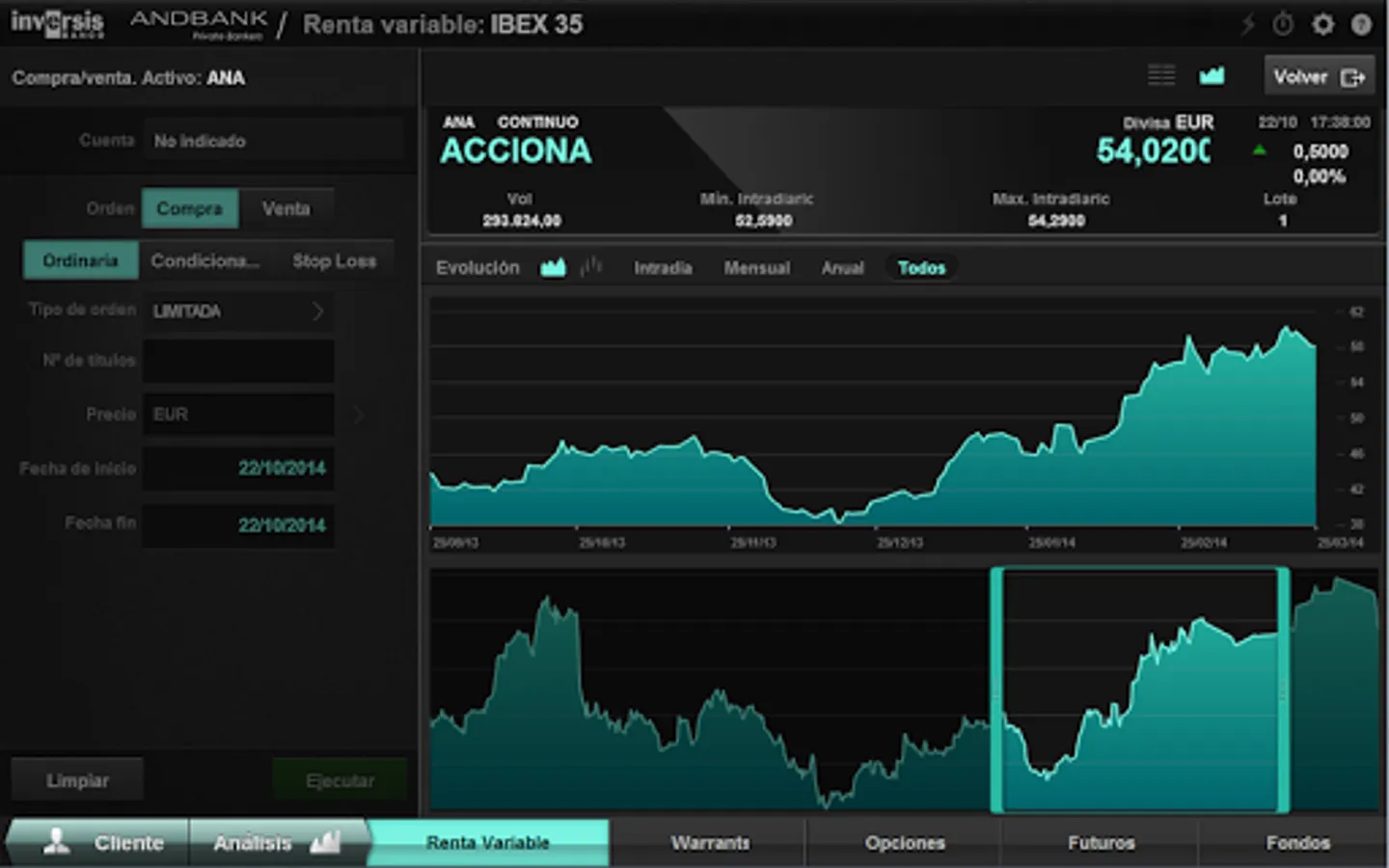This screenshot has width=1389, height=868.
Task: Expand Tipo de orden LIMITADA selector
Action: 238,311
